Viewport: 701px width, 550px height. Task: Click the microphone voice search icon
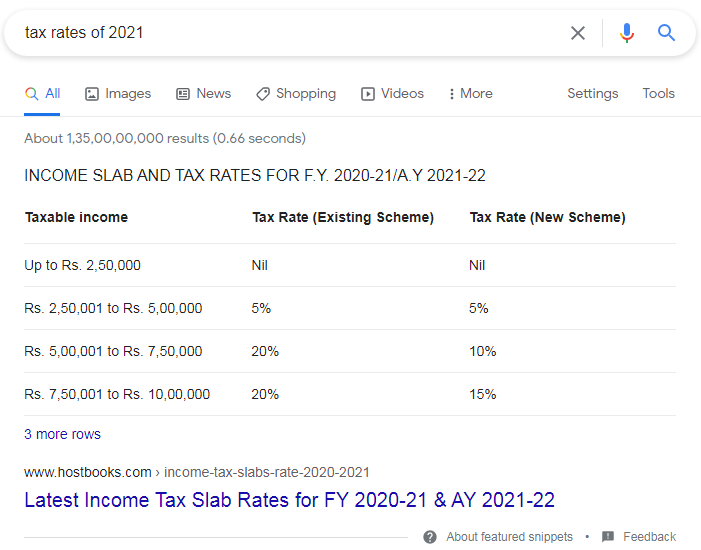click(627, 33)
